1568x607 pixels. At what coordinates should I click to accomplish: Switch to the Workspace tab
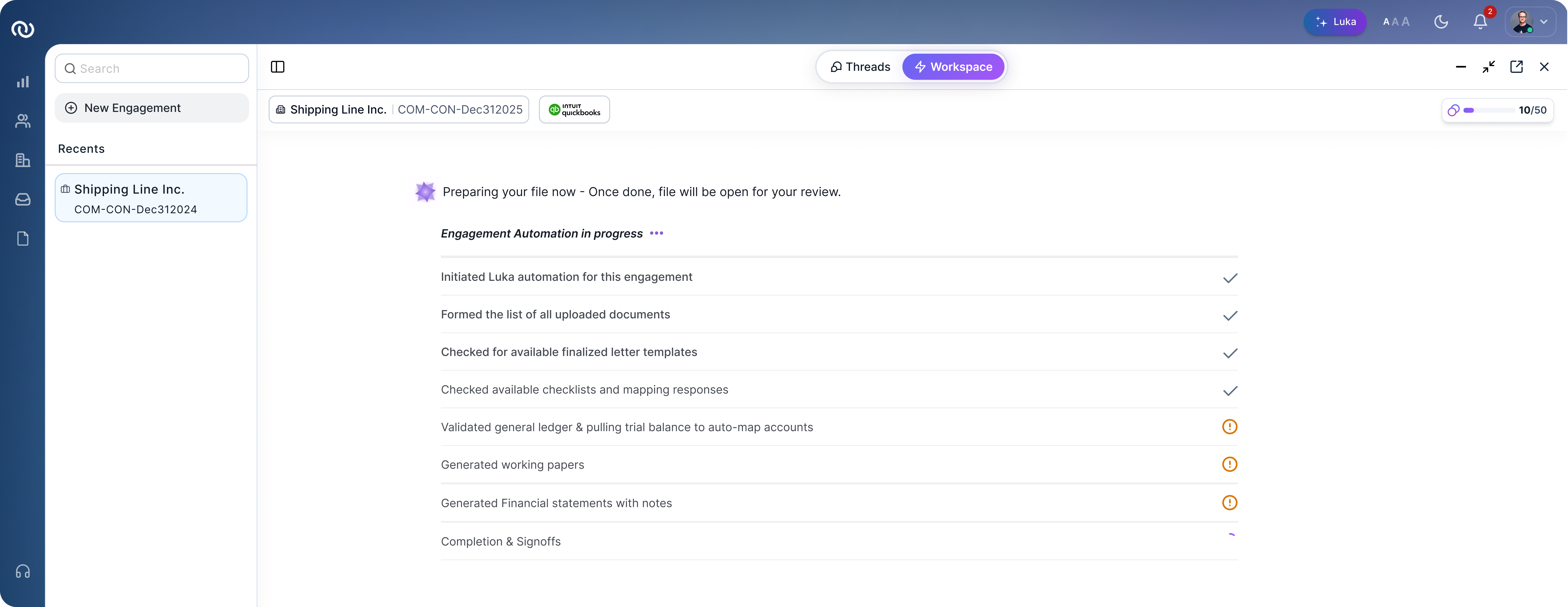[953, 67]
